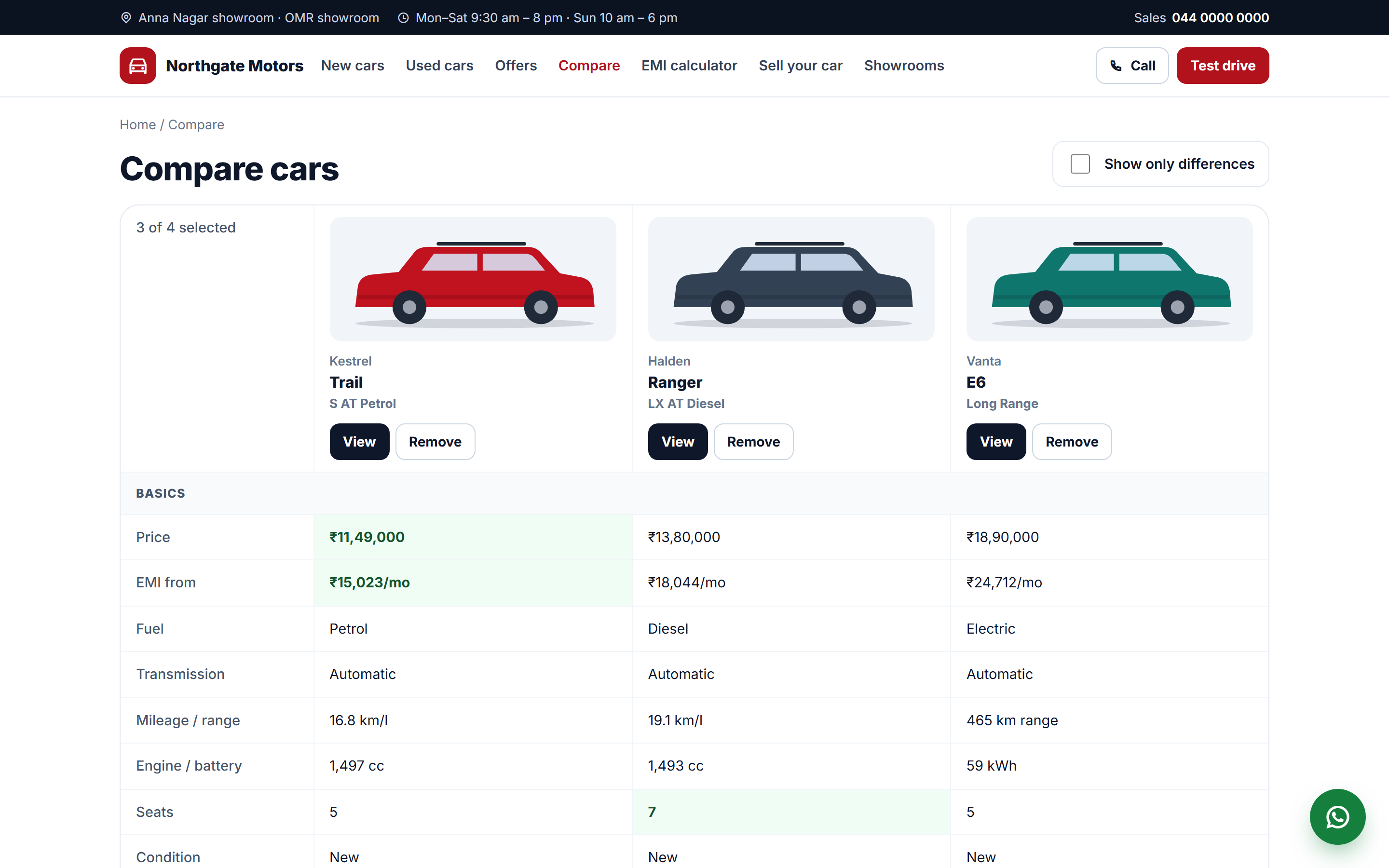Click the highlighted 7 seats cell
The height and width of the screenshot is (868, 1389).
click(791, 812)
